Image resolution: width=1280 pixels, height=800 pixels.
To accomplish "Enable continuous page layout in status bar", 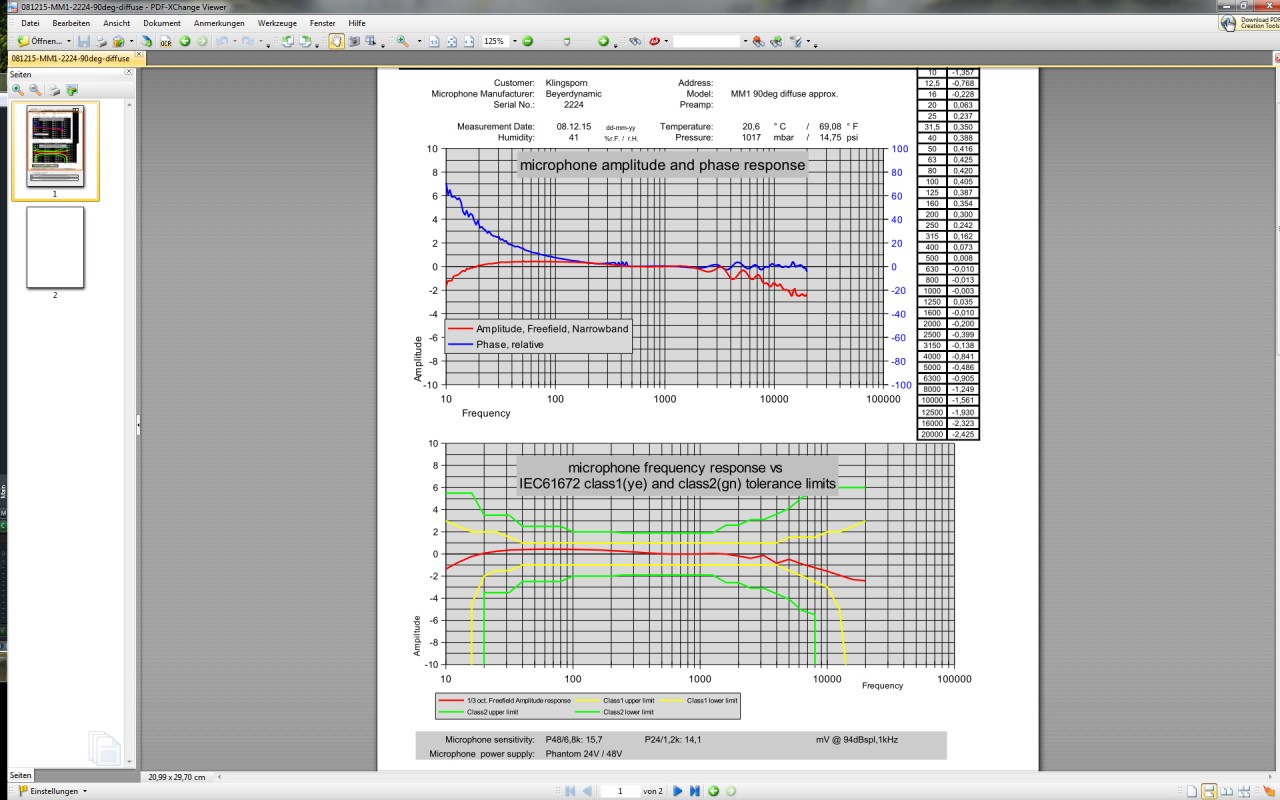I will (x=1209, y=791).
